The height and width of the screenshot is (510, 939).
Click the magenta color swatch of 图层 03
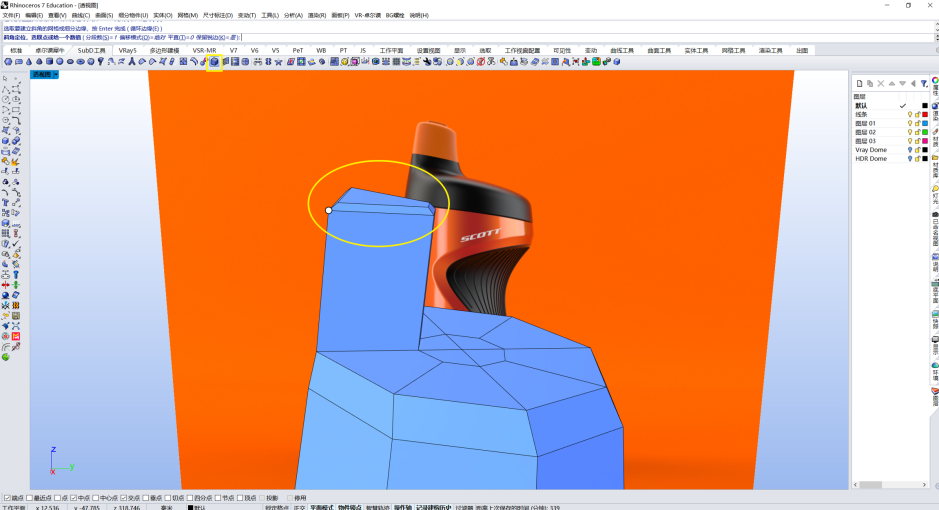(x=925, y=141)
